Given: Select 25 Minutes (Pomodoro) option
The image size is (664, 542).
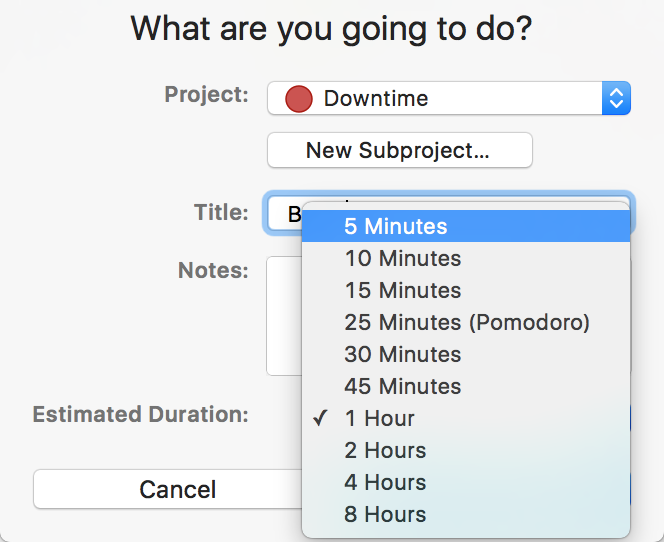Looking at the screenshot, I should coord(466,322).
